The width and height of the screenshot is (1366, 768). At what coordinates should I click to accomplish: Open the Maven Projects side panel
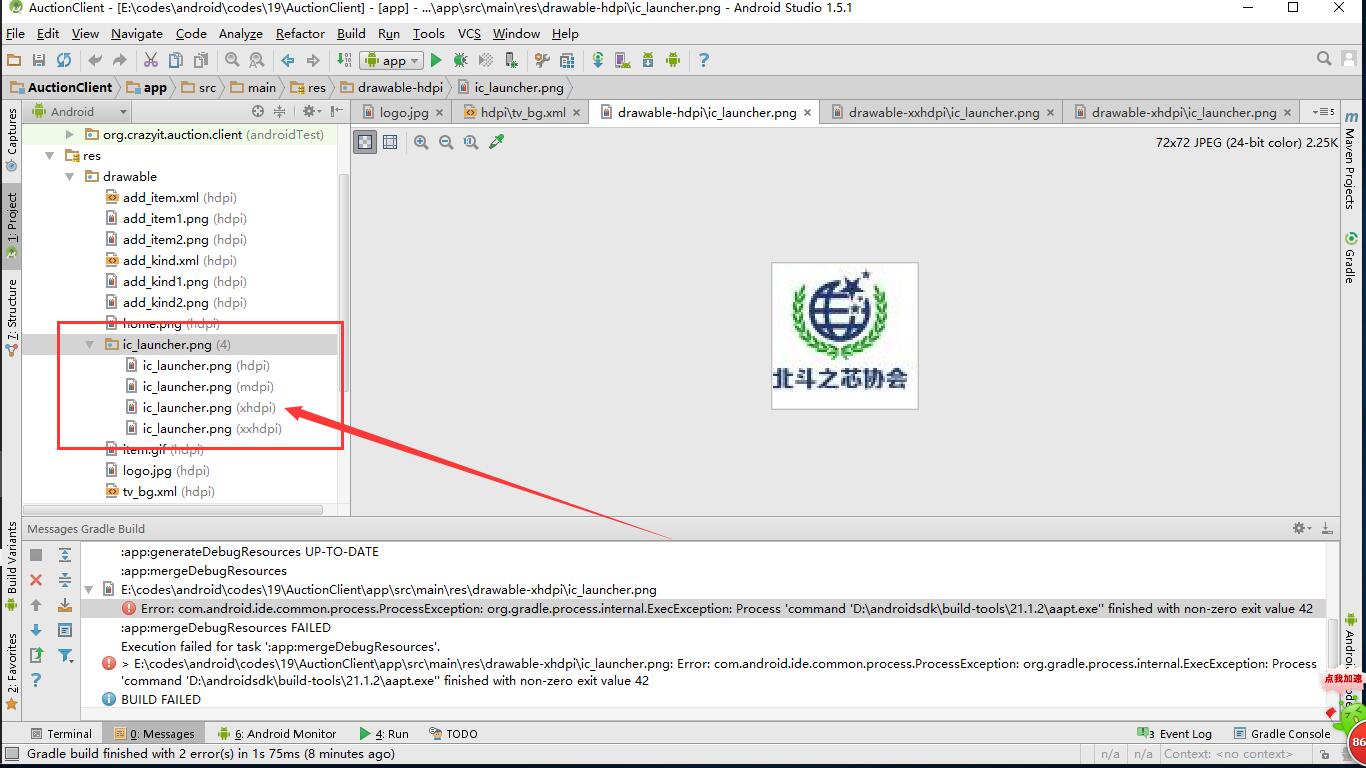[1351, 160]
